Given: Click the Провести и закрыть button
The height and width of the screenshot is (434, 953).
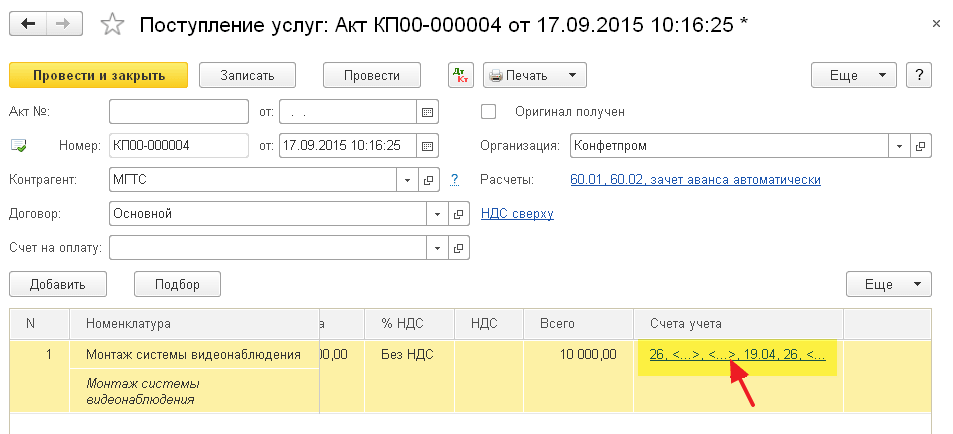Looking at the screenshot, I should click(x=98, y=75).
